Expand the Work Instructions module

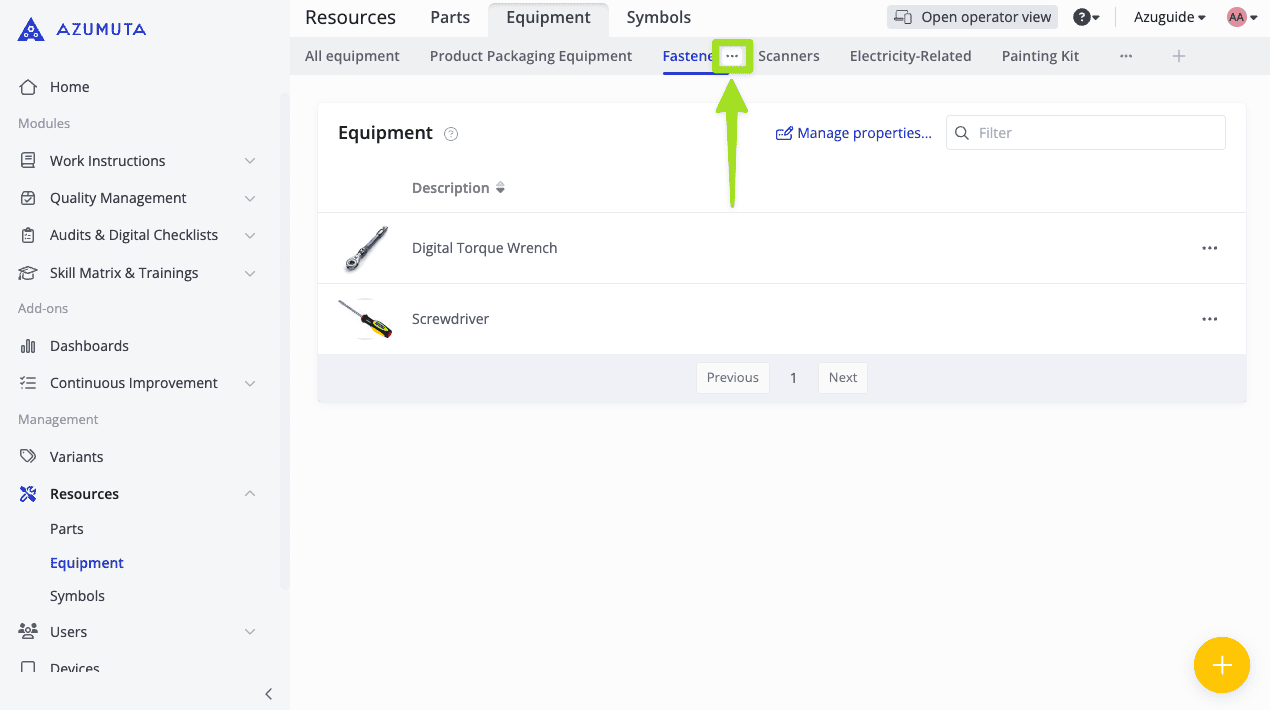pyautogui.click(x=250, y=161)
